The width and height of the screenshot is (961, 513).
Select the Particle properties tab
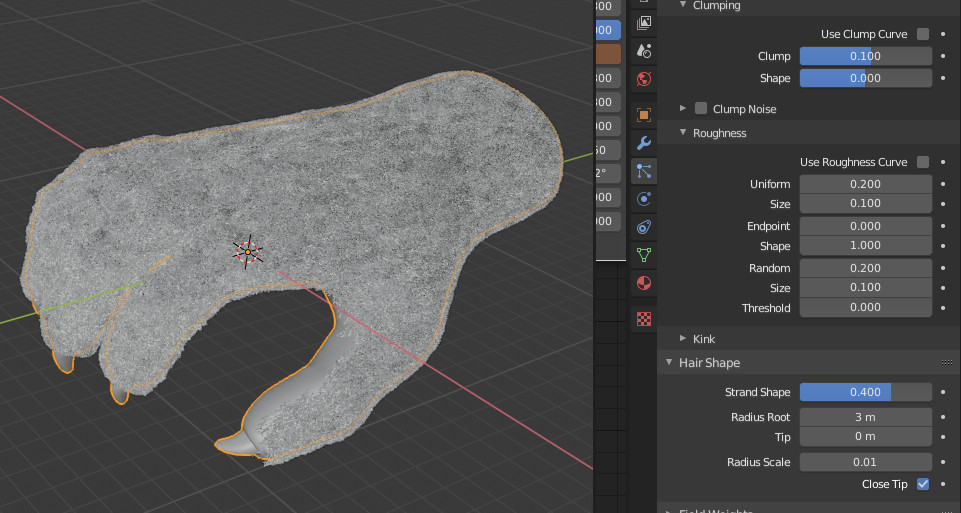[x=644, y=171]
